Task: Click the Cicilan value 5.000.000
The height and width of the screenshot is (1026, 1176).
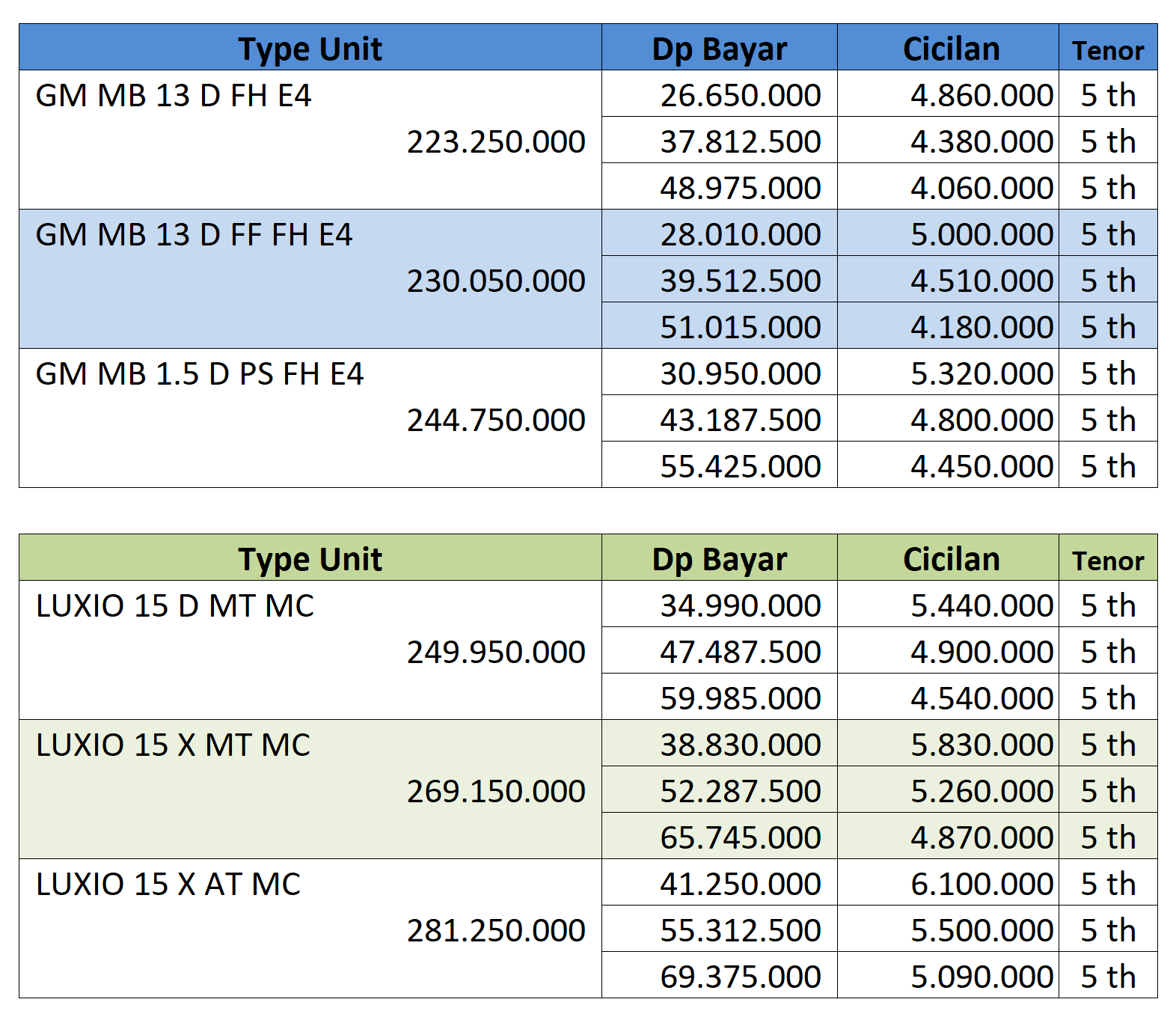Action: point(981,235)
